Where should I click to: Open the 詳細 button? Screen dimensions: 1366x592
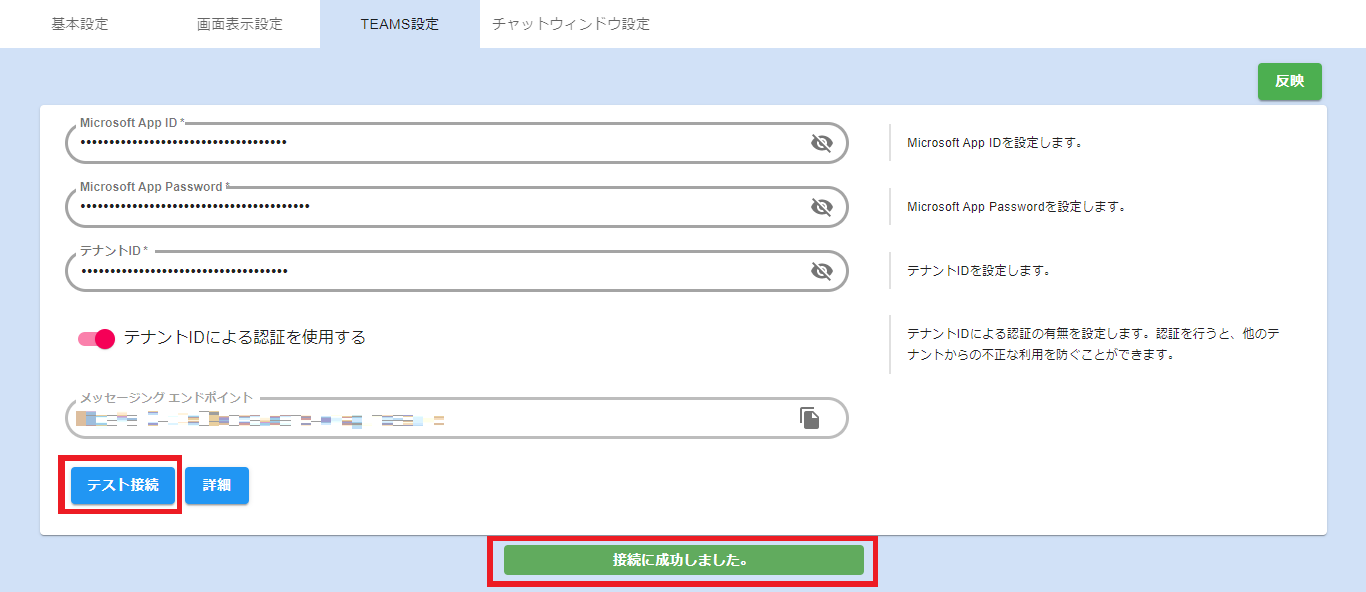click(x=217, y=485)
